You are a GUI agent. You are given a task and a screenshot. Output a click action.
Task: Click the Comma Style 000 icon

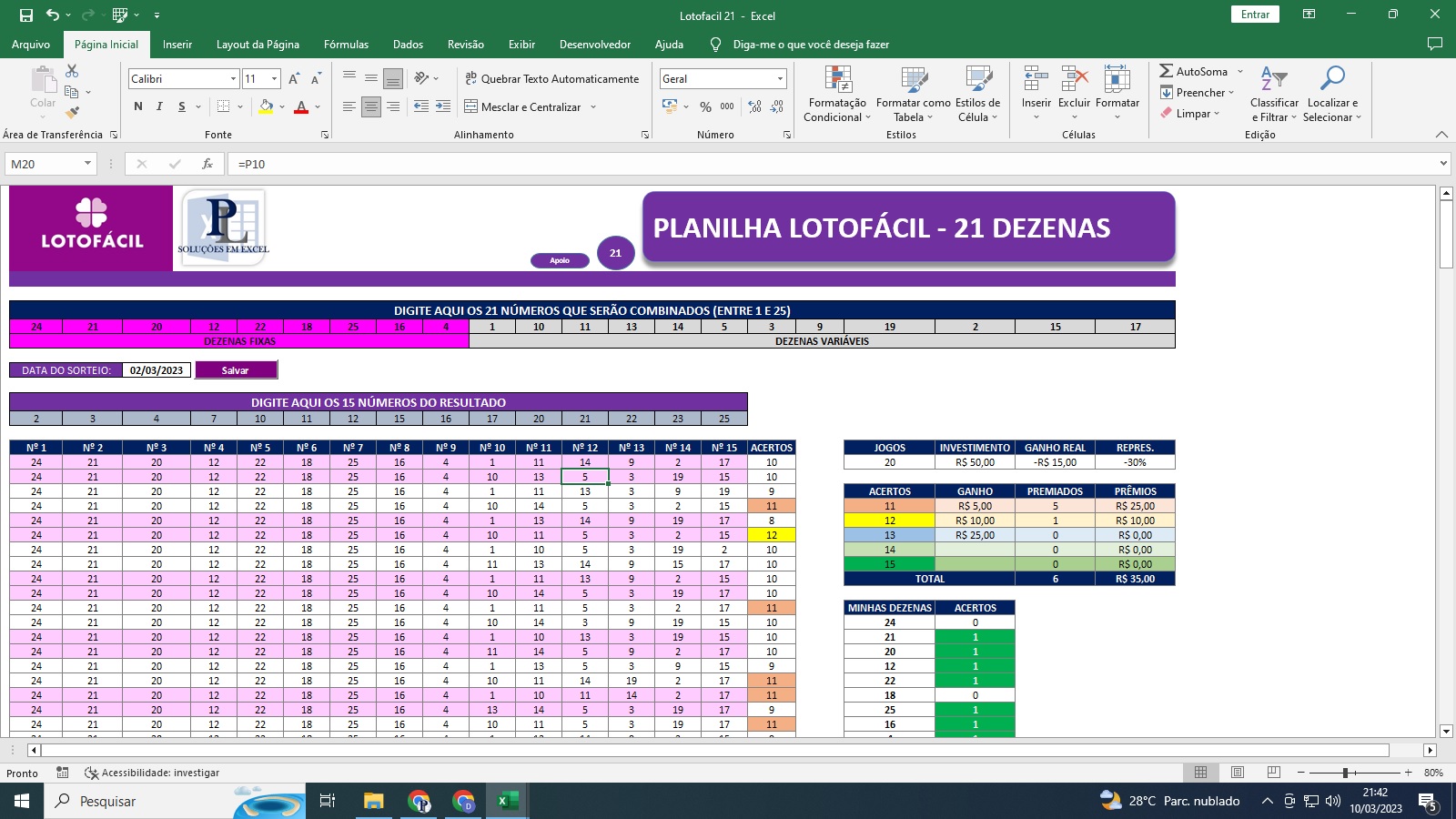pos(727,106)
